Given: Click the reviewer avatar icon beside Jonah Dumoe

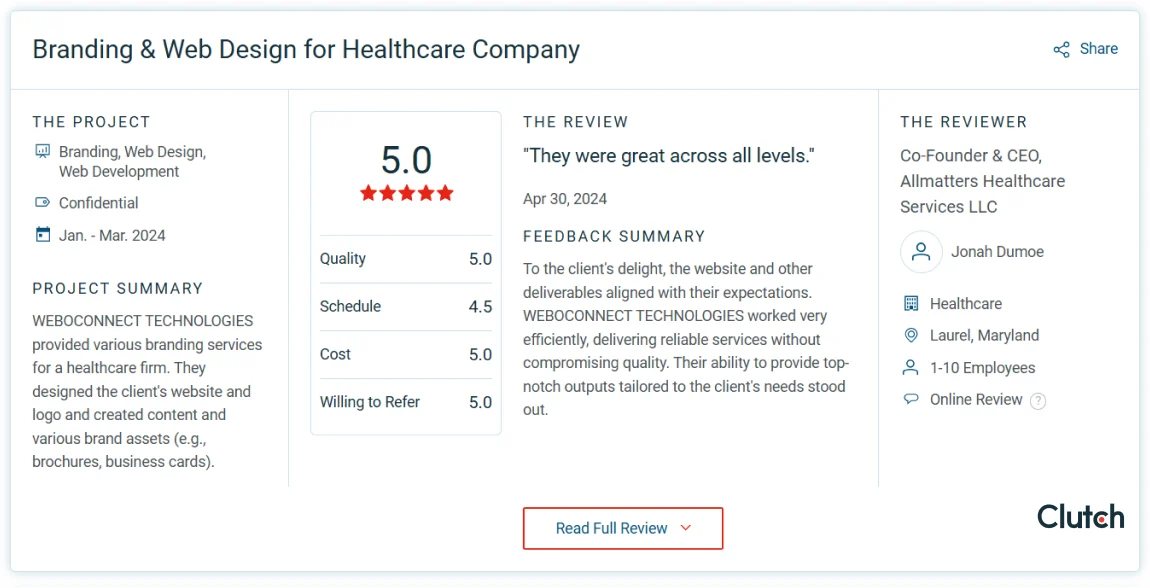Looking at the screenshot, I should pyautogui.click(x=921, y=251).
